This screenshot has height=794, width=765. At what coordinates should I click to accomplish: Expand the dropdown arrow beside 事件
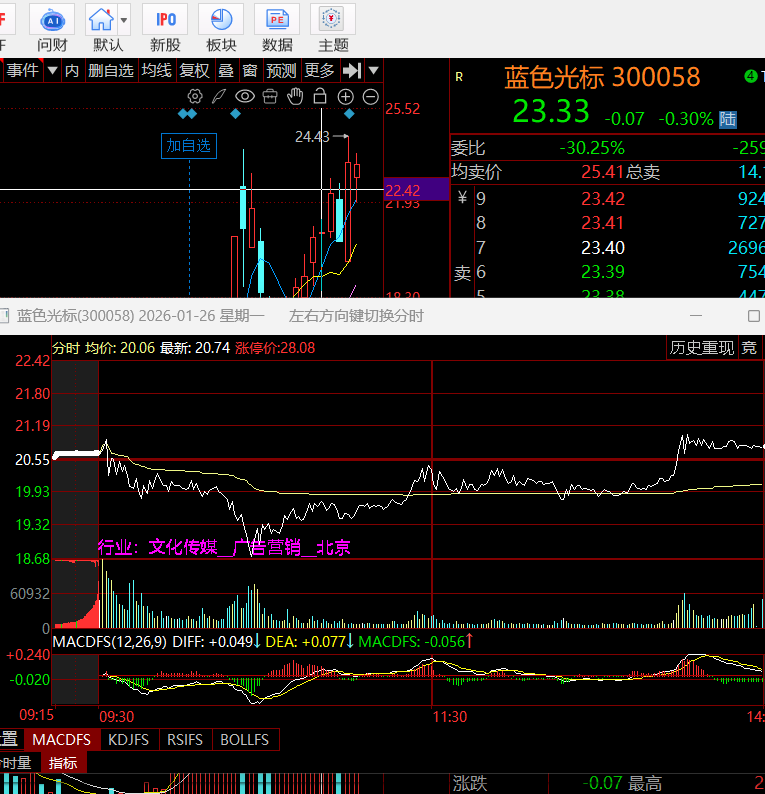52,70
